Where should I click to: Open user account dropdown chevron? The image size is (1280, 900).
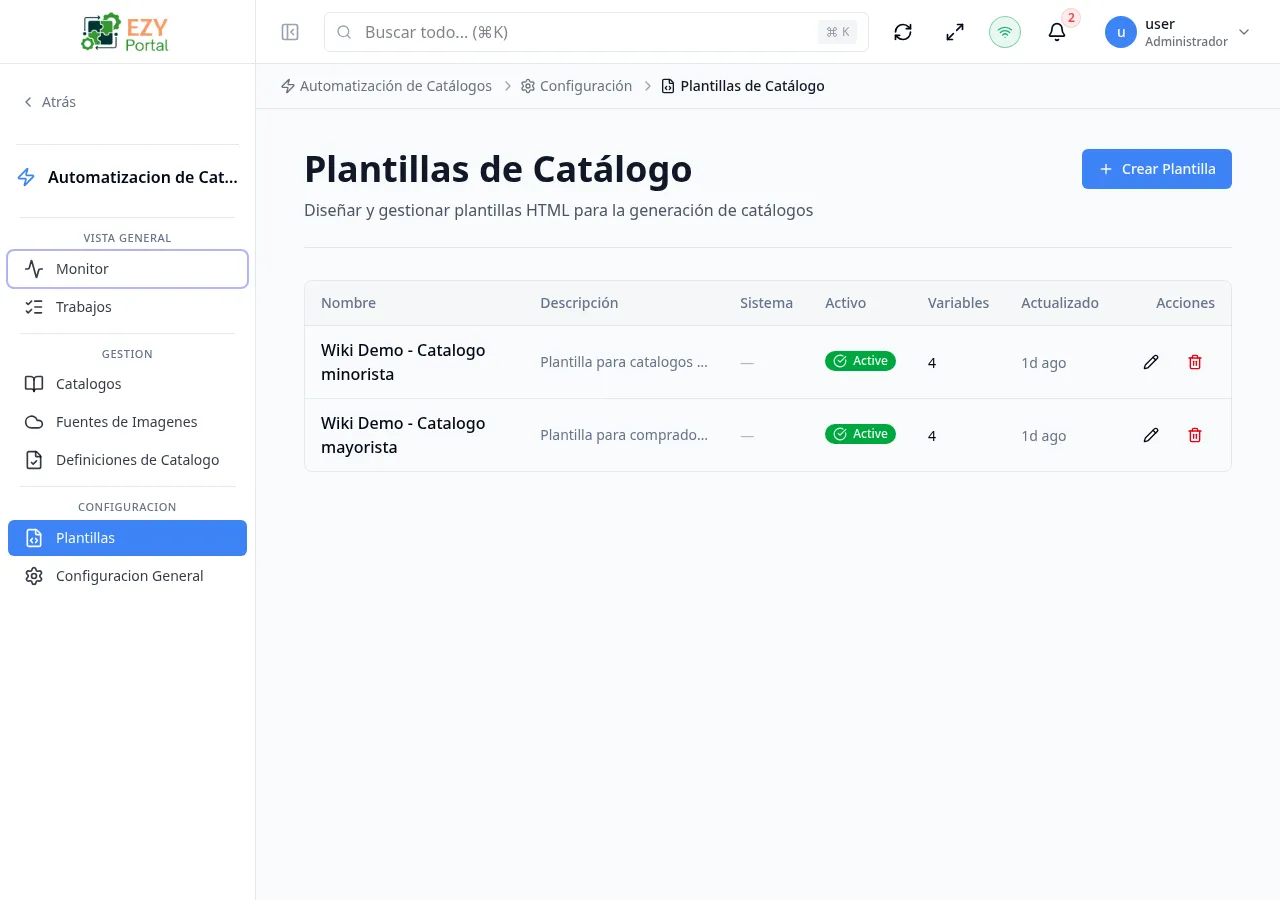pyautogui.click(x=1244, y=32)
